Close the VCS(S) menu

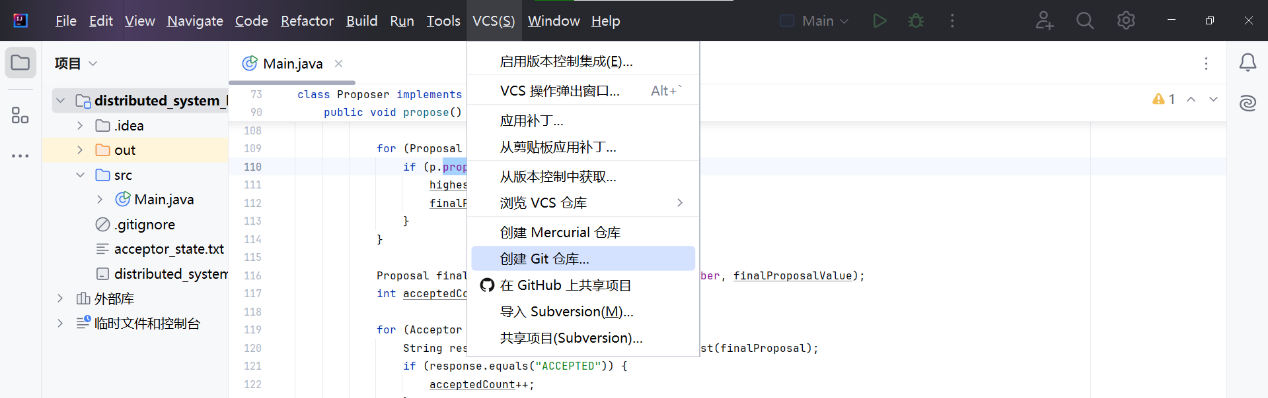[x=494, y=20]
